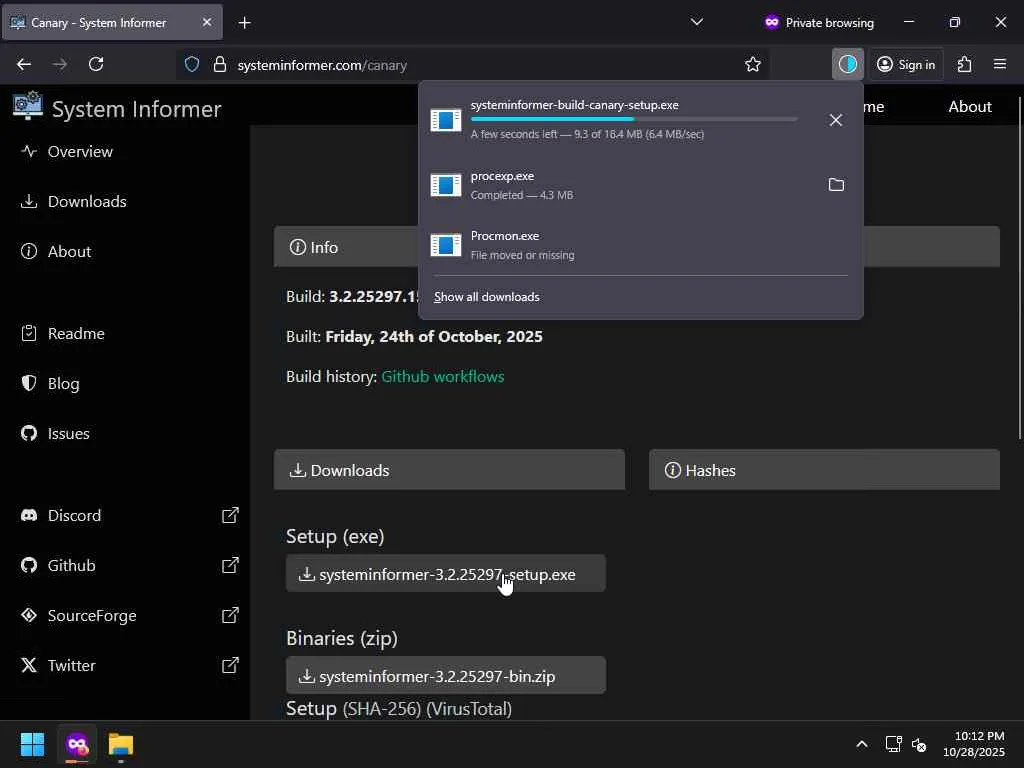
Task: Open the private browser taskbar icon
Action: point(77,744)
